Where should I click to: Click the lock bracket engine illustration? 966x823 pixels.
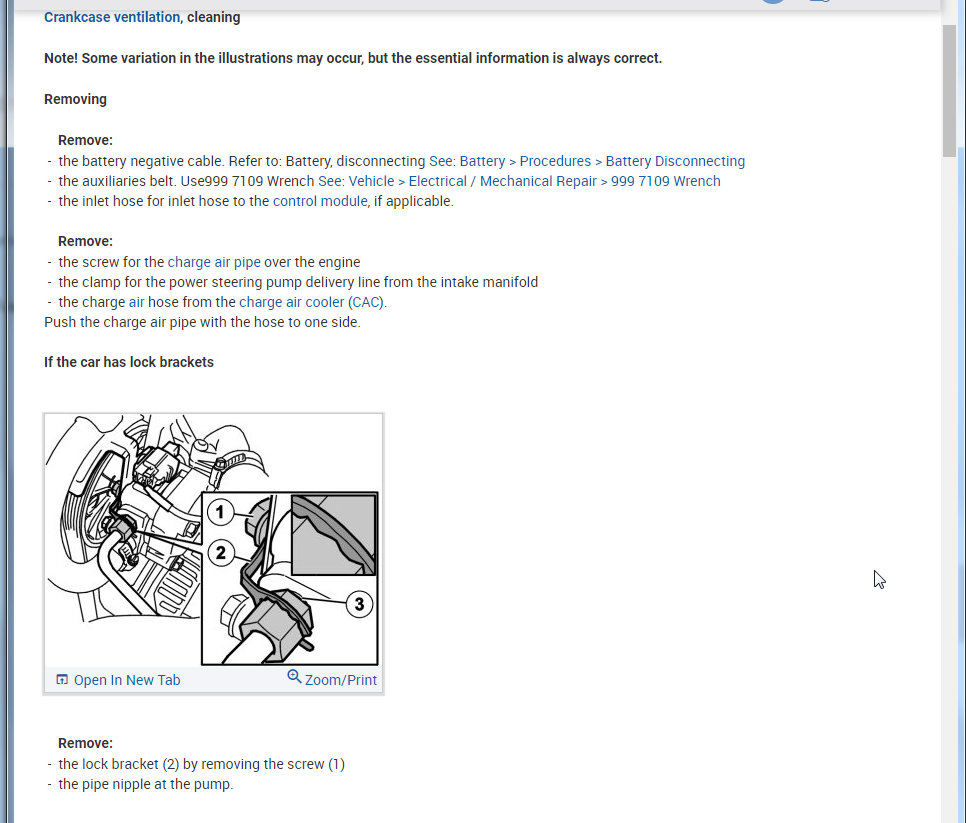point(213,540)
